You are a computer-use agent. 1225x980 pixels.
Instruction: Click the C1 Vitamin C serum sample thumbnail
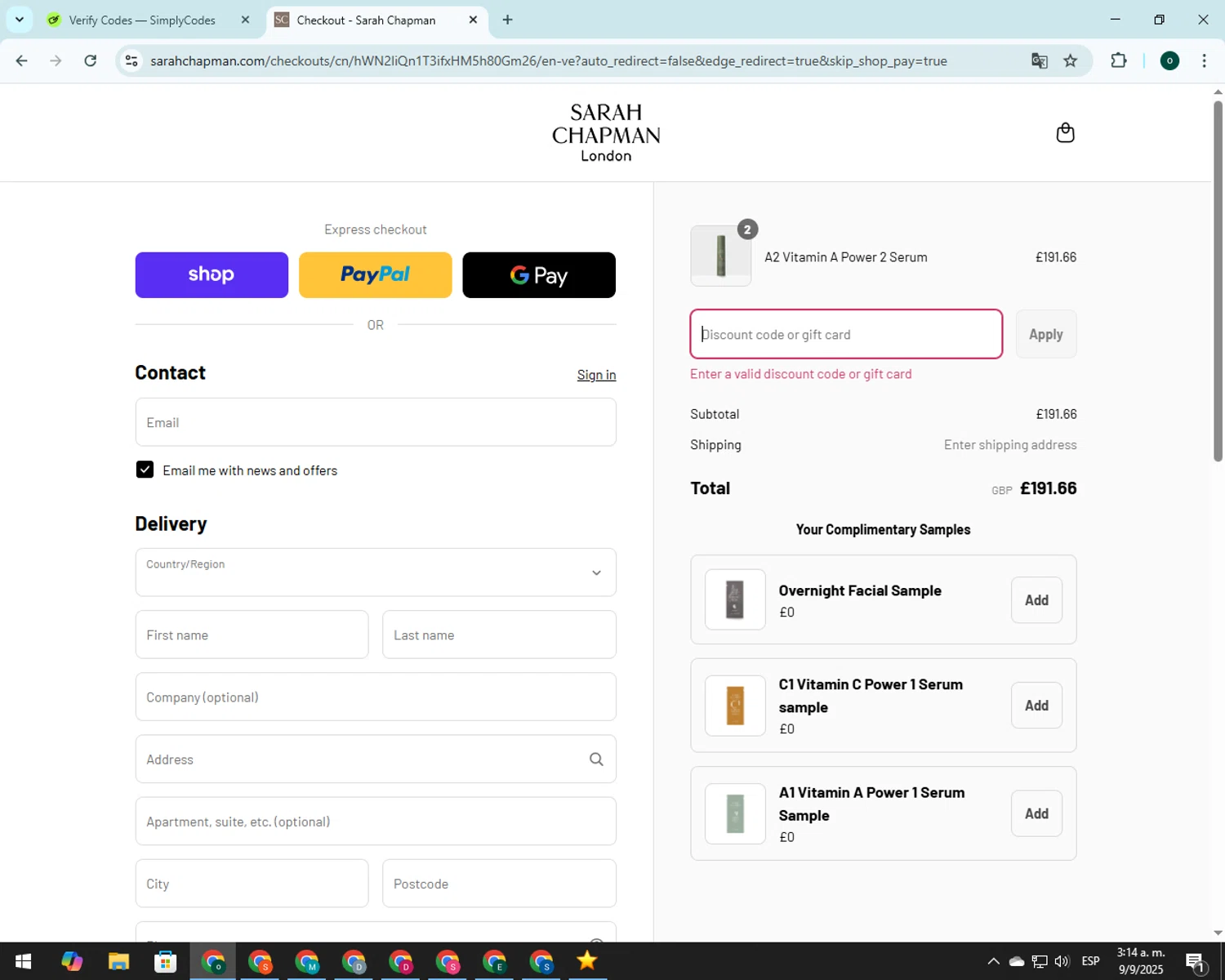point(735,706)
